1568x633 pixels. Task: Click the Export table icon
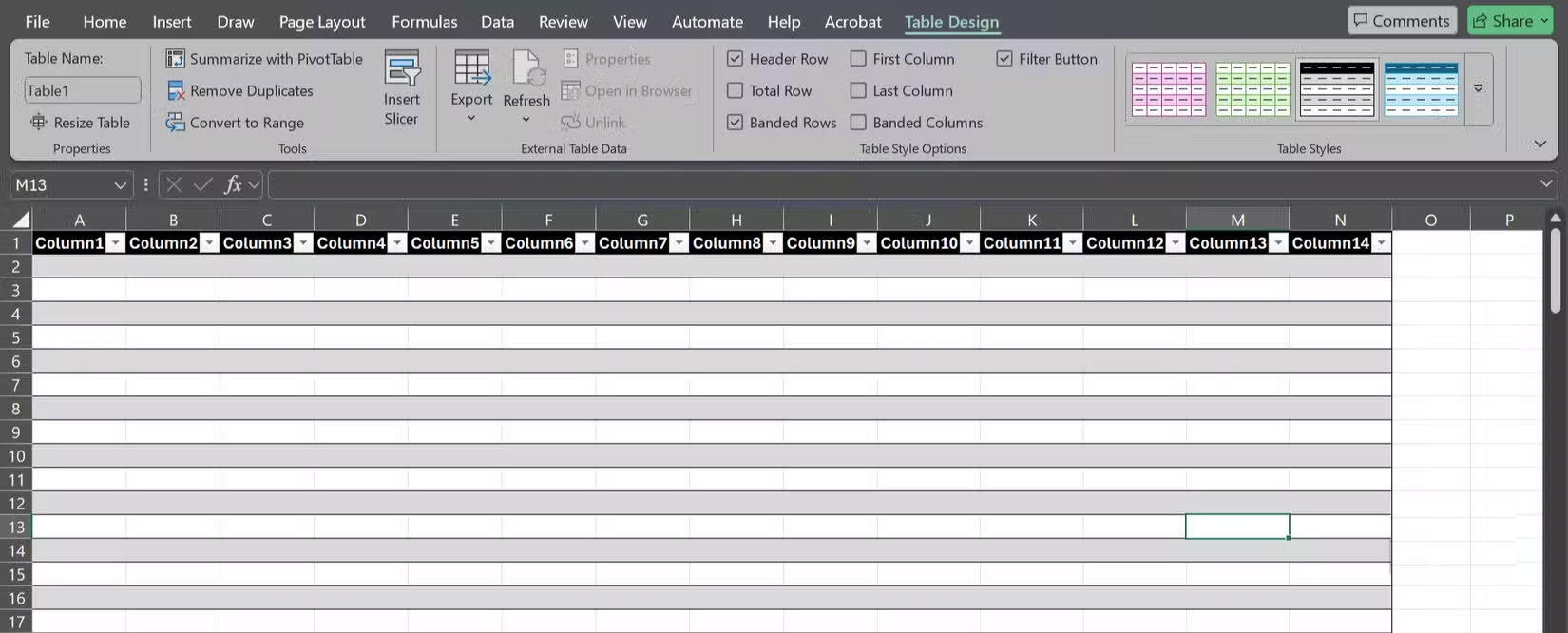471,67
